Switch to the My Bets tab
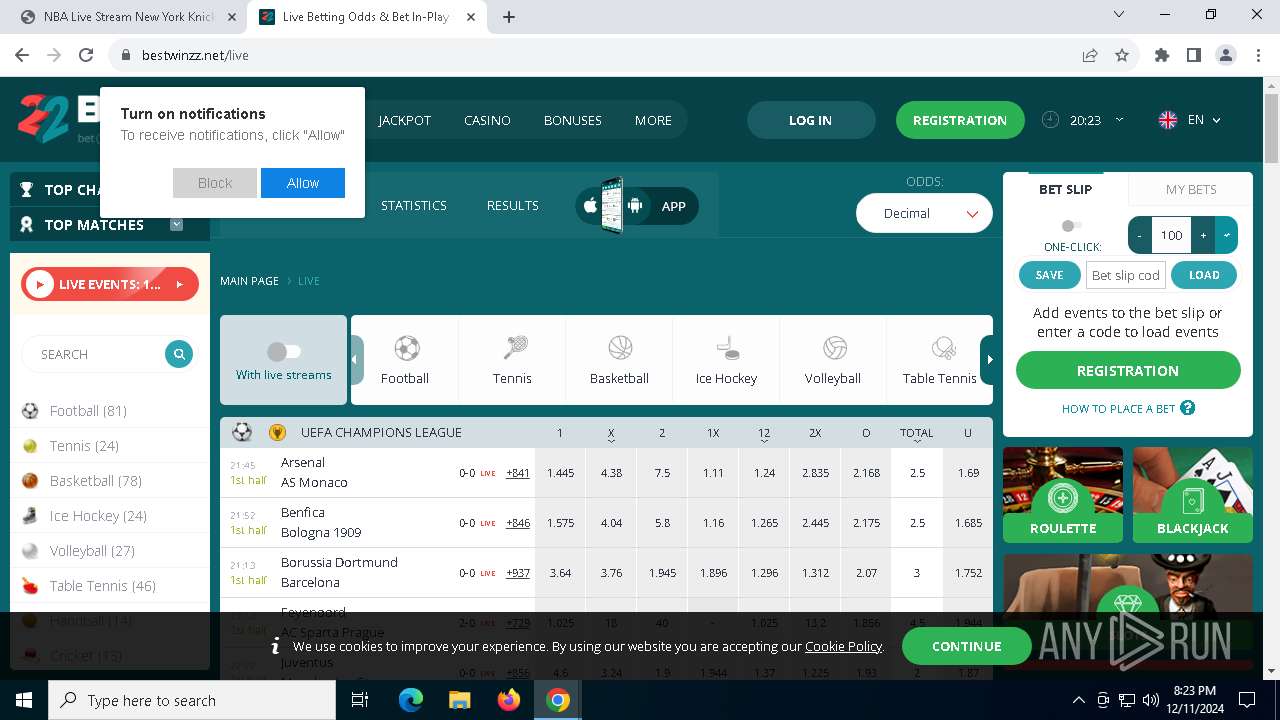 tap(1191, 189)
